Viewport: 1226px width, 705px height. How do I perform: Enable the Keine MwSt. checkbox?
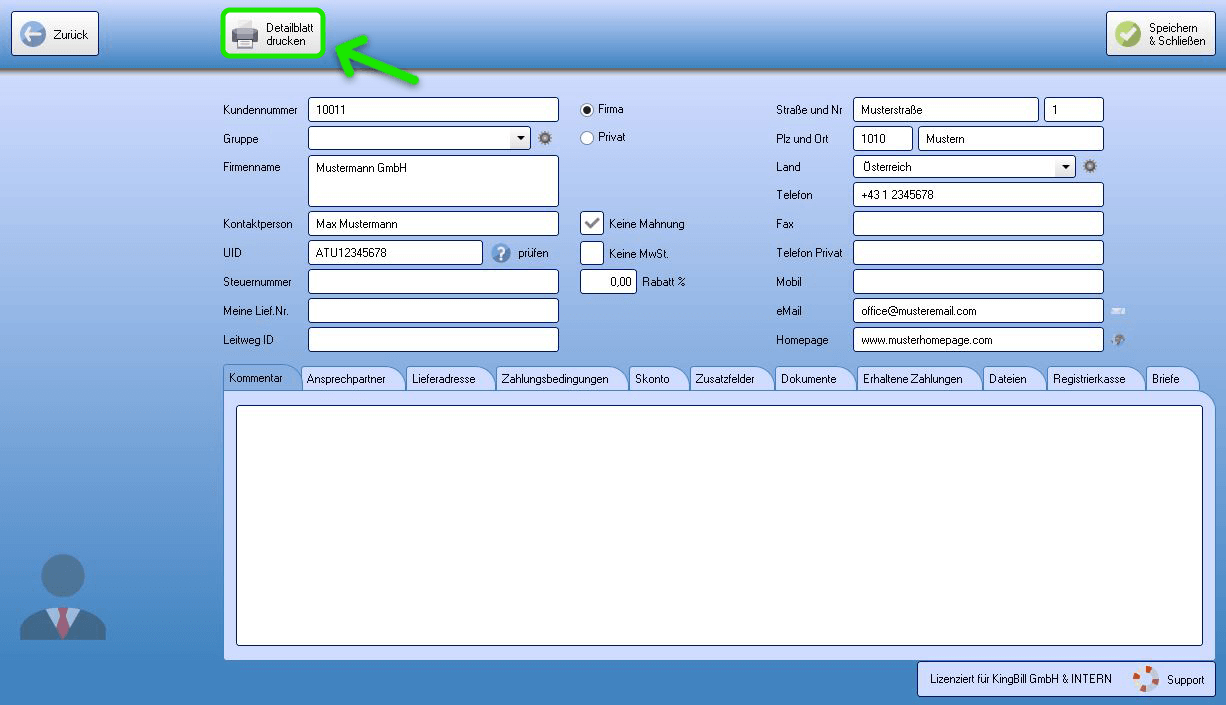(x=592, y=253)
